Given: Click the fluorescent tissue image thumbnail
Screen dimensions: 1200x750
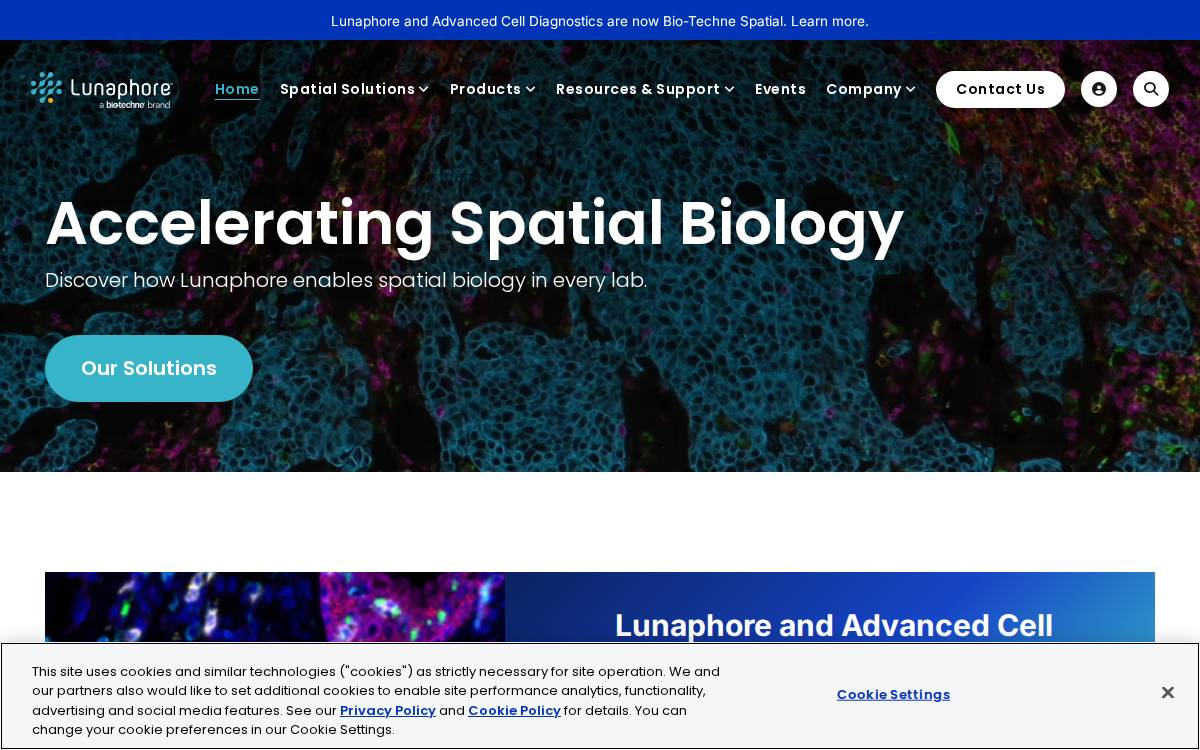Looking at the screenshot, I should 275,608.
